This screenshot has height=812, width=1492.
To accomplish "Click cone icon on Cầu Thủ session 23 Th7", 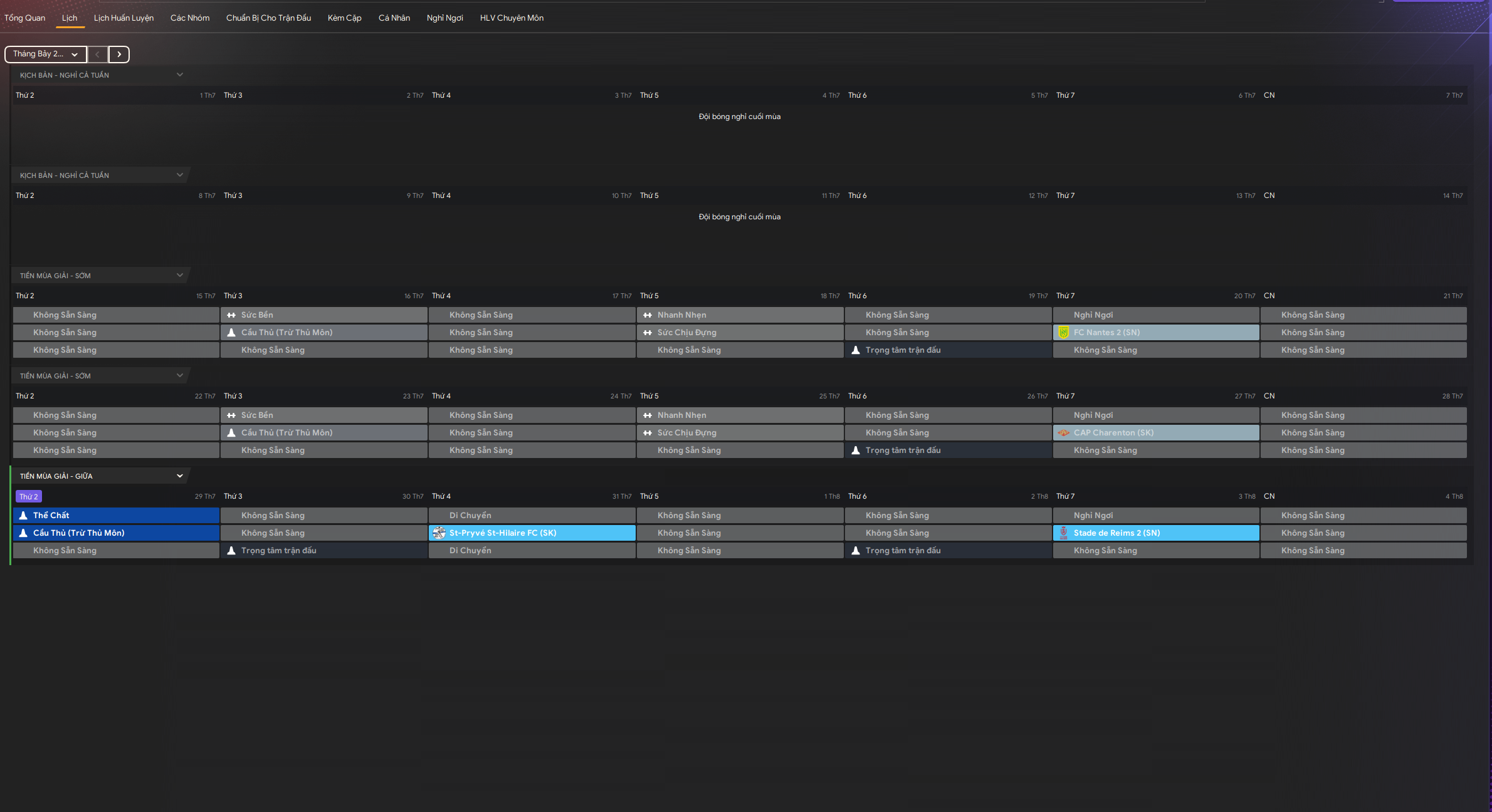I will coord(231,433).
